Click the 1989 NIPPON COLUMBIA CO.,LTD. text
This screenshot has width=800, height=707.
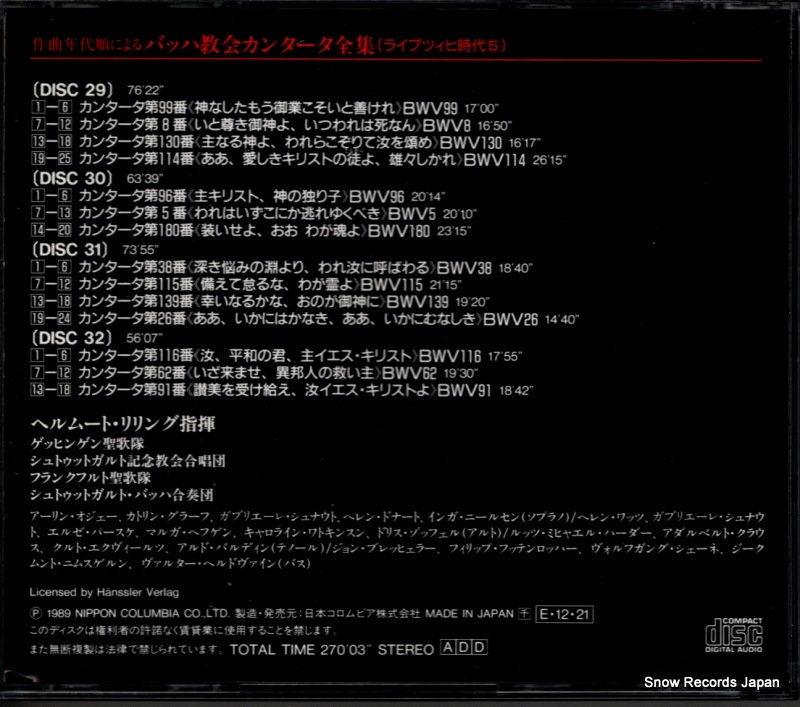coord(138,613)
